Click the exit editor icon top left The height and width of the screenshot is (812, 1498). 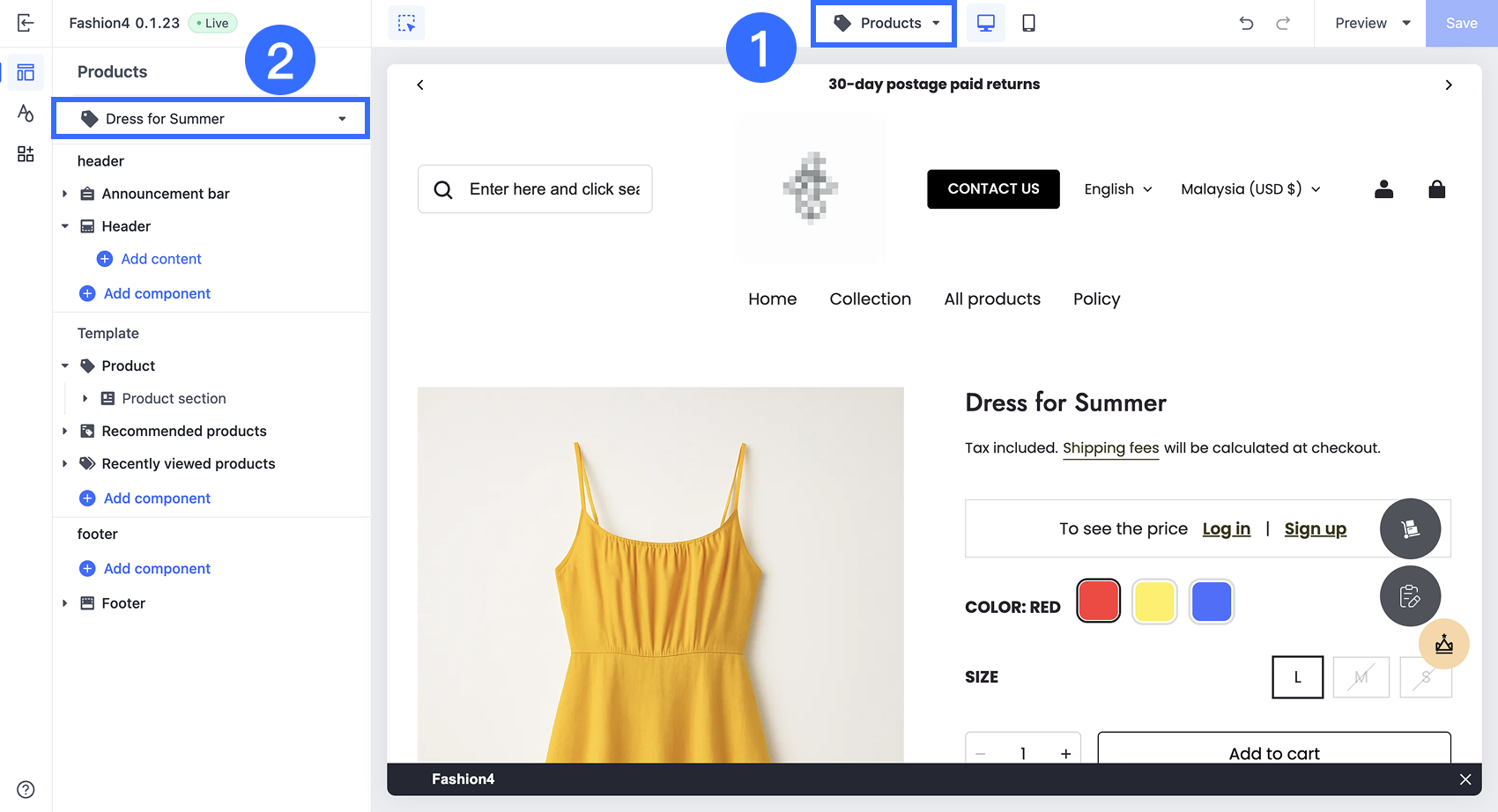[25, 23]
